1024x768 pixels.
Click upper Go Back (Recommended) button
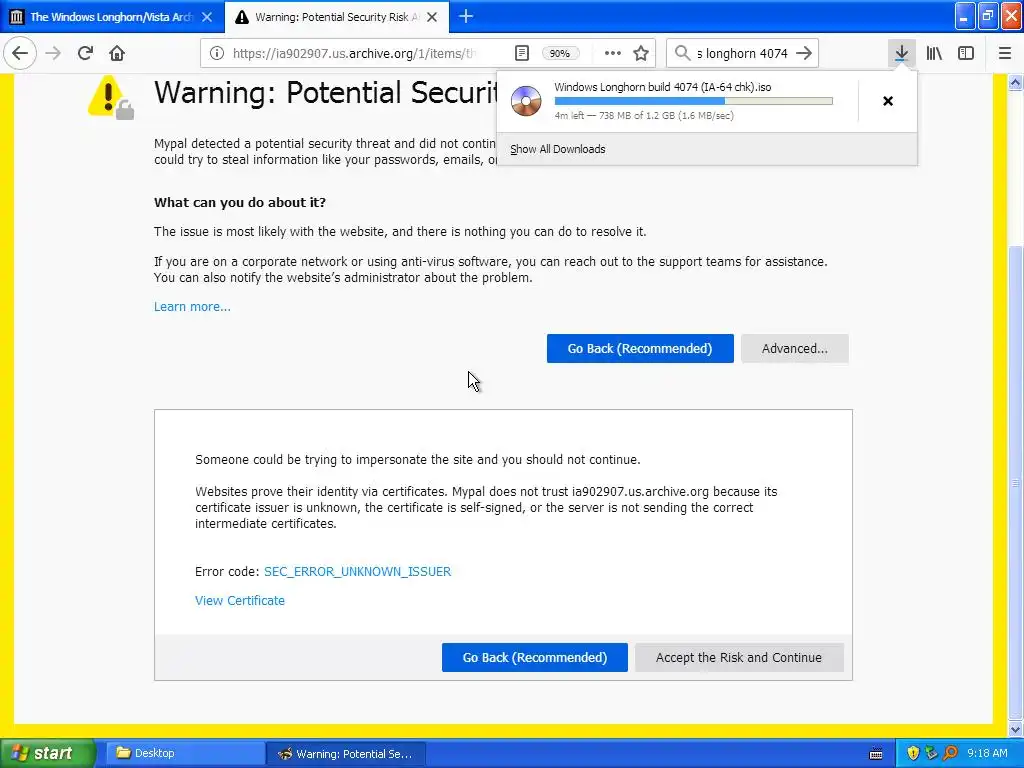pyautogui.click(x=640, y=349)
